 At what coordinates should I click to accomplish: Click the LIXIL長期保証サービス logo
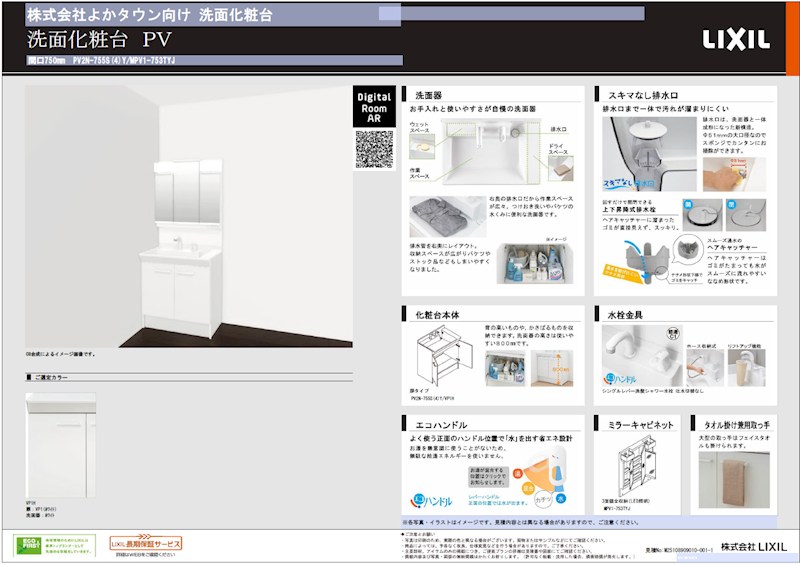pos(145,543)
